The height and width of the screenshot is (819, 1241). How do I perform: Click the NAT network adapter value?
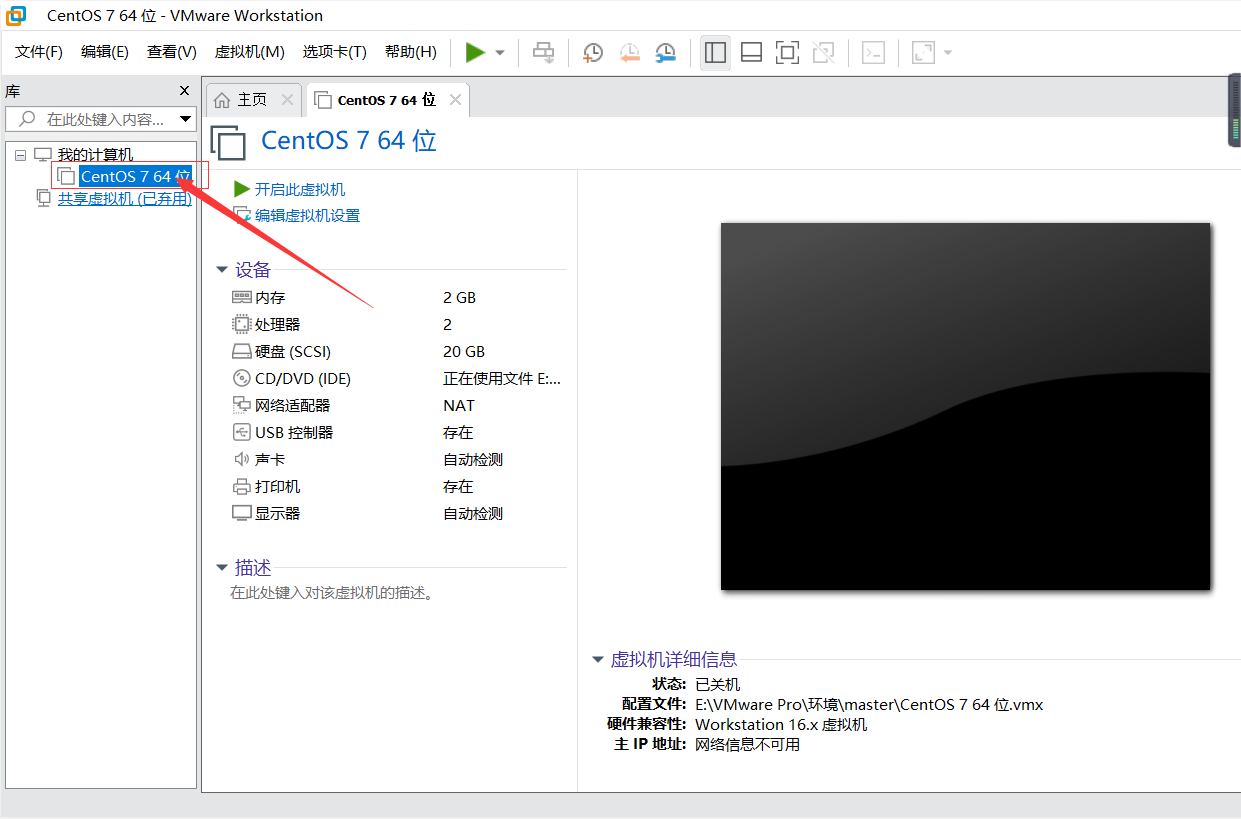pyautogui.click(x=459, y=406)
